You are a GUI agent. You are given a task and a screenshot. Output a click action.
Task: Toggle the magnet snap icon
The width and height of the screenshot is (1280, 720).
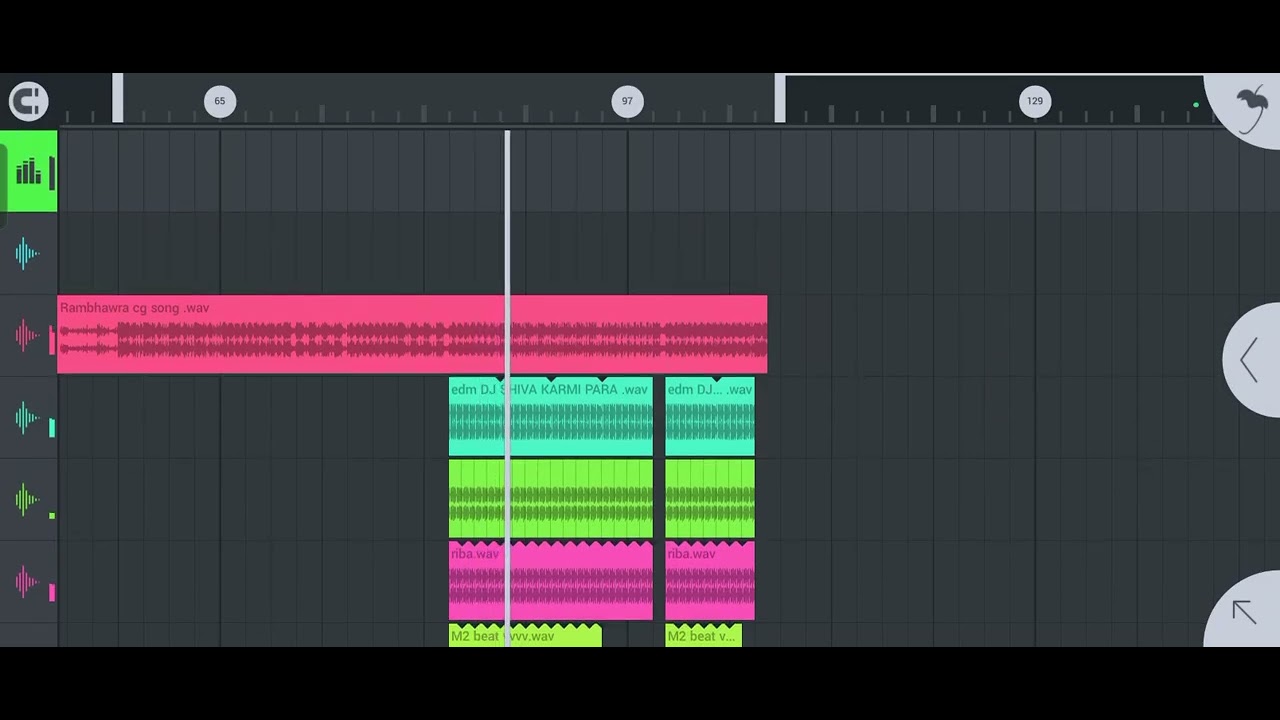pos(28,101)
